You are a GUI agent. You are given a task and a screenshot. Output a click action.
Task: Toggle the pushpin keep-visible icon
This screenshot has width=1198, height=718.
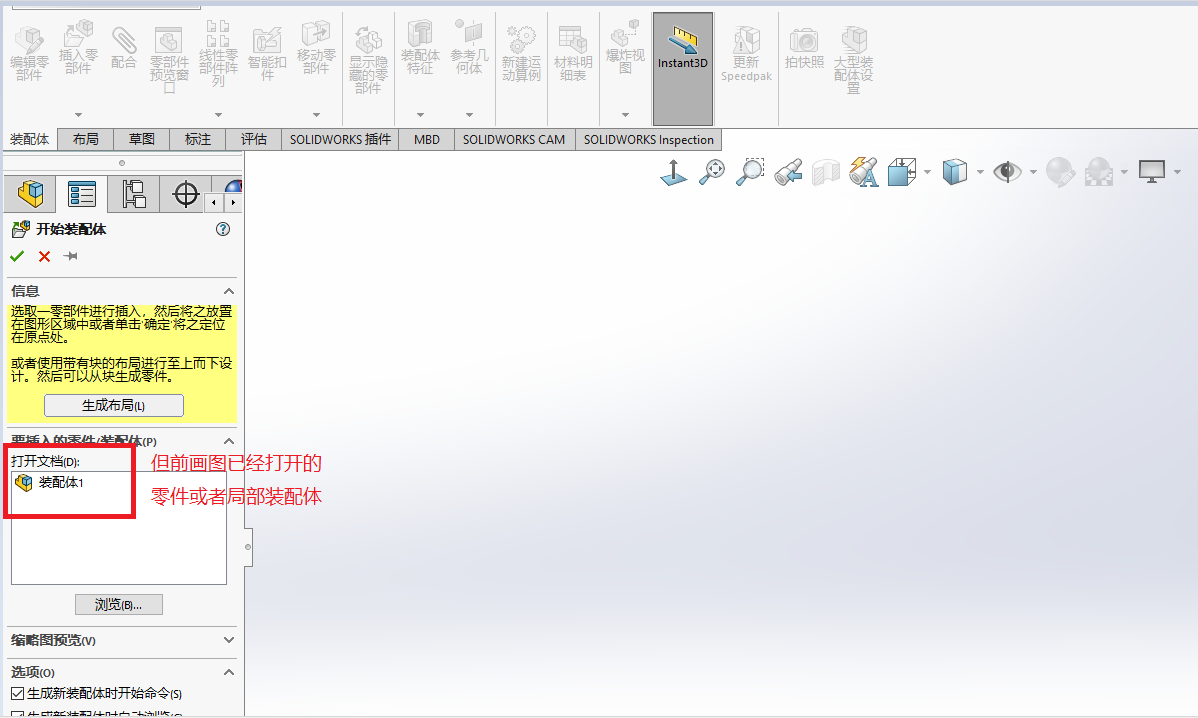70,256
